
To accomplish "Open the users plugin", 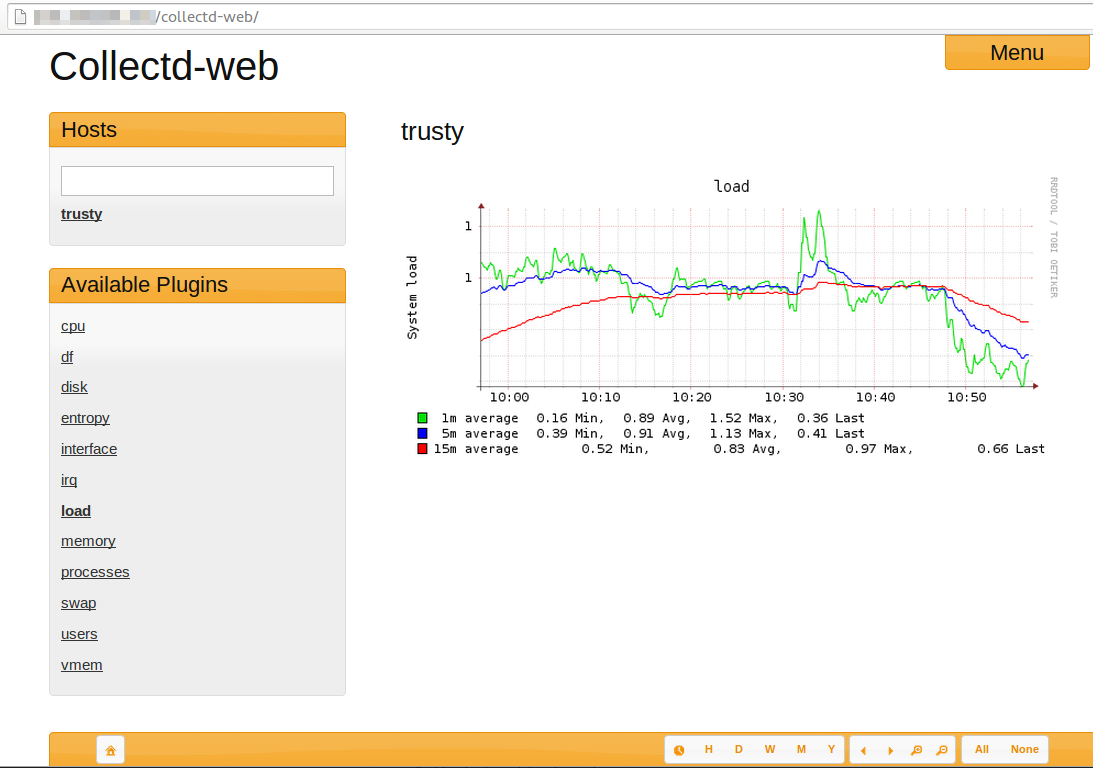I will coord(79,634).
